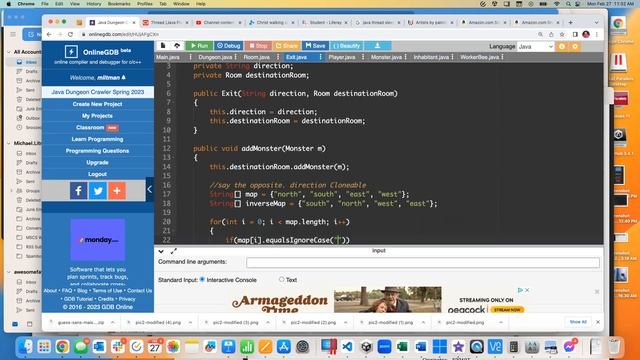Start the Debug session
Screen dimensions: 640x360
229,46
